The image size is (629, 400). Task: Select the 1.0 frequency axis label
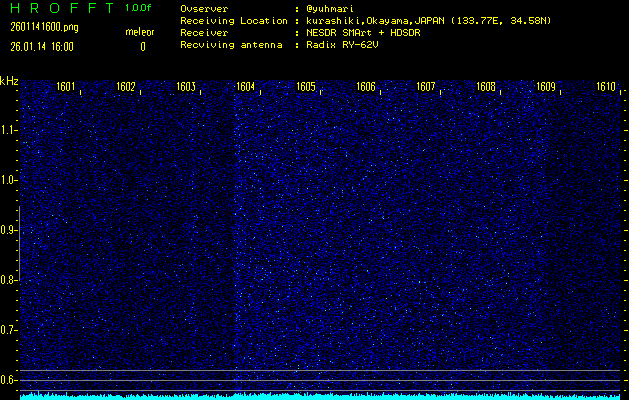(x=9, y=180)
